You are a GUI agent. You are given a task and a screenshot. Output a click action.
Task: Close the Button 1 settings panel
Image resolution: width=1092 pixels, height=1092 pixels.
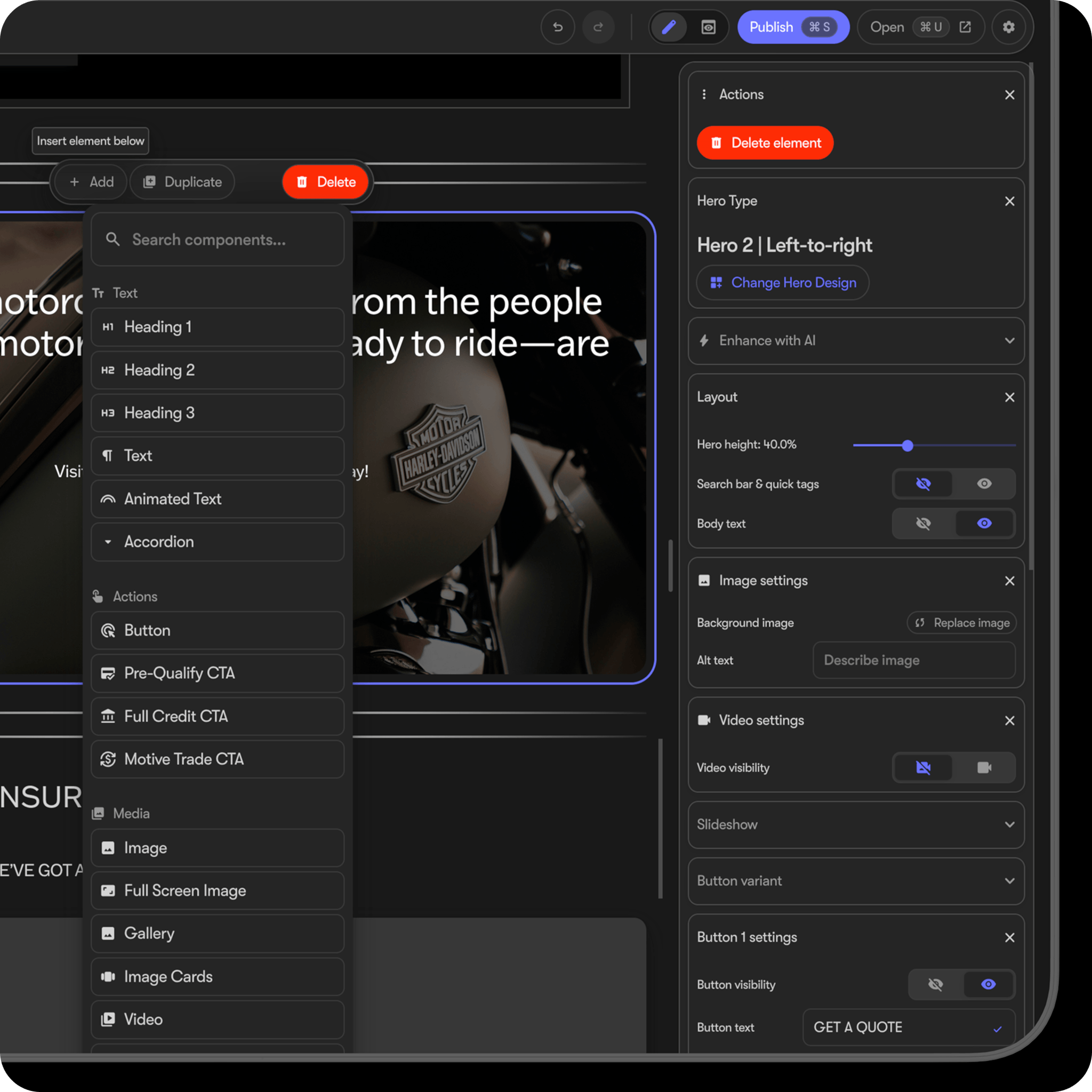coord(1009,938)
